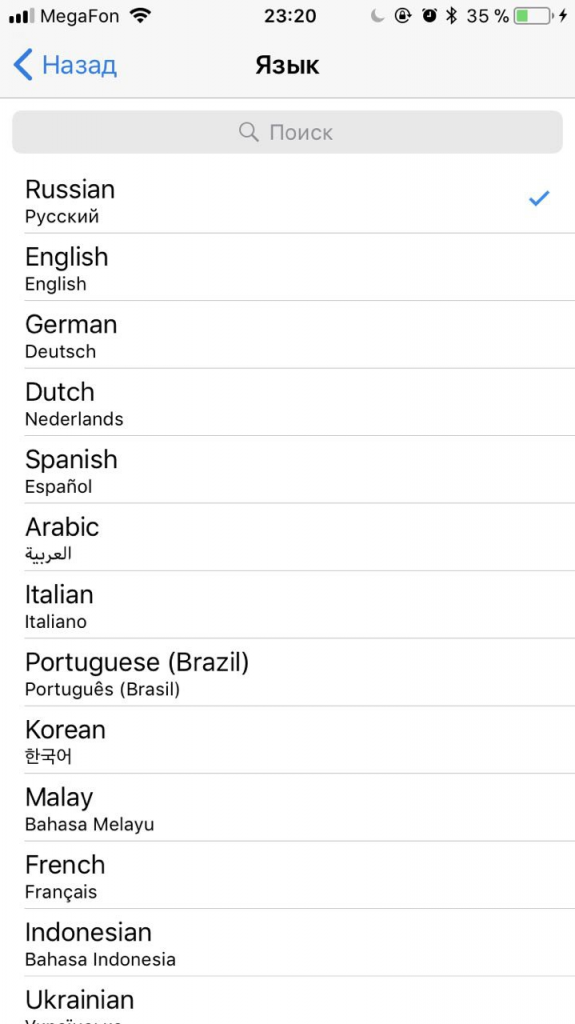
Task: Tap the blue checkmark next to Russian
Action: pyautogui.click(x=539, y=199)
